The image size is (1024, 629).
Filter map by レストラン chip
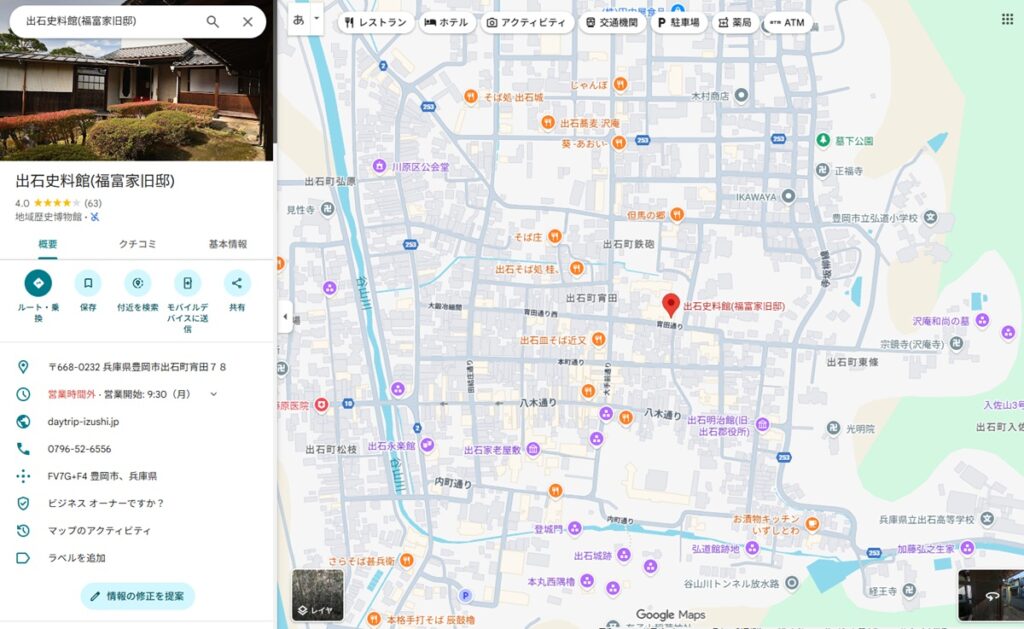click(374, 22)
